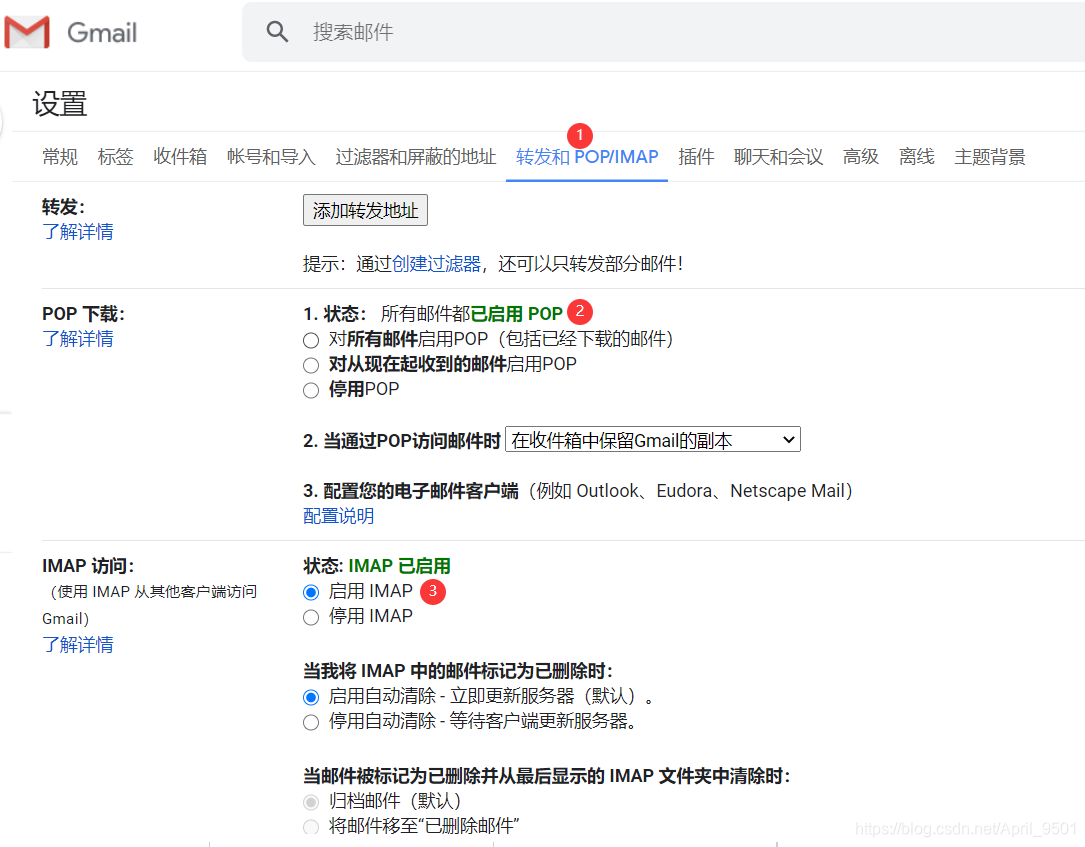1085x847 pixels.
Task: Open the 聊天和会议 tab
Action: [x=778, y=157]
